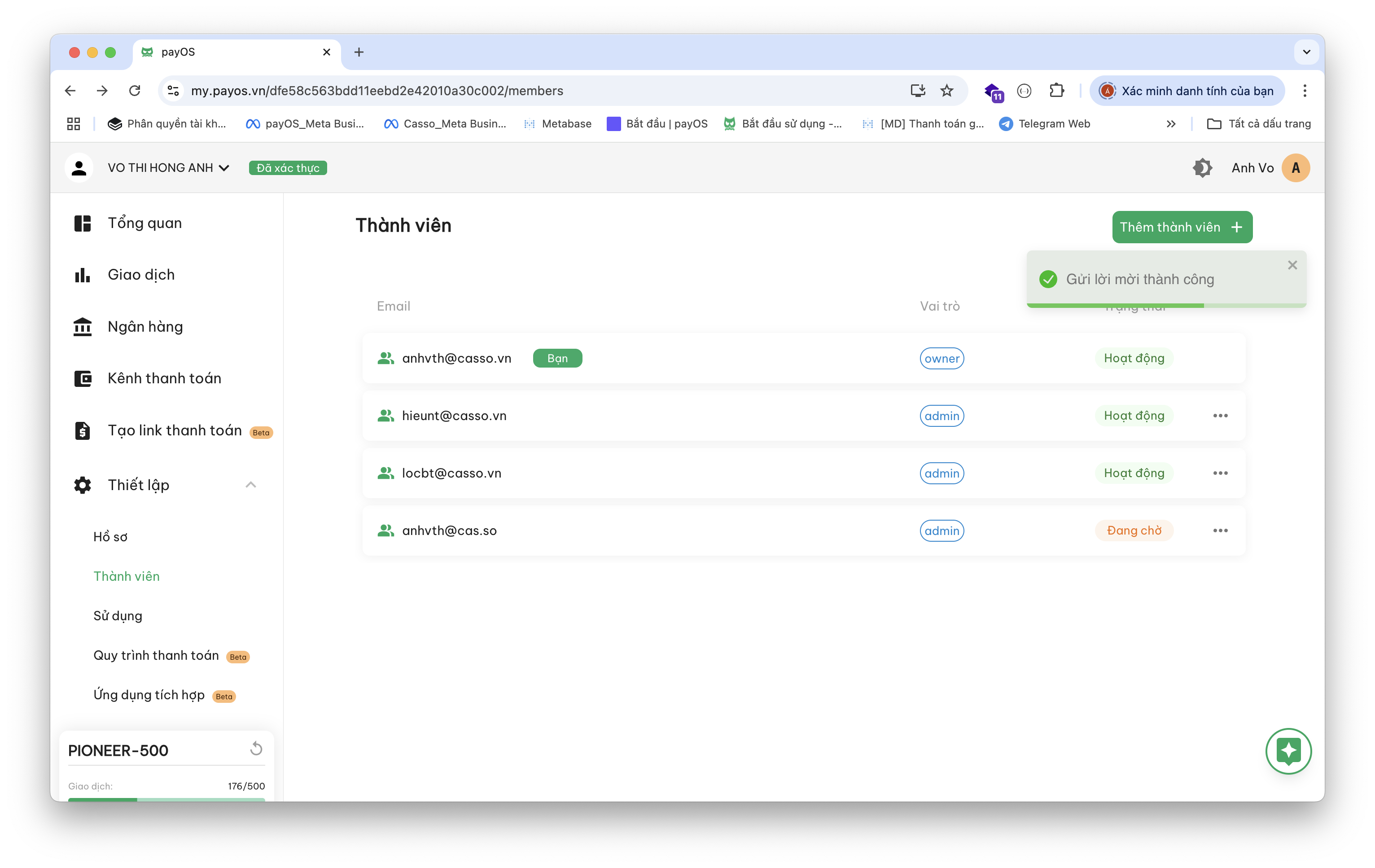Click Hoạt động status for anhvth@casso.vn

click(1134, 358)
